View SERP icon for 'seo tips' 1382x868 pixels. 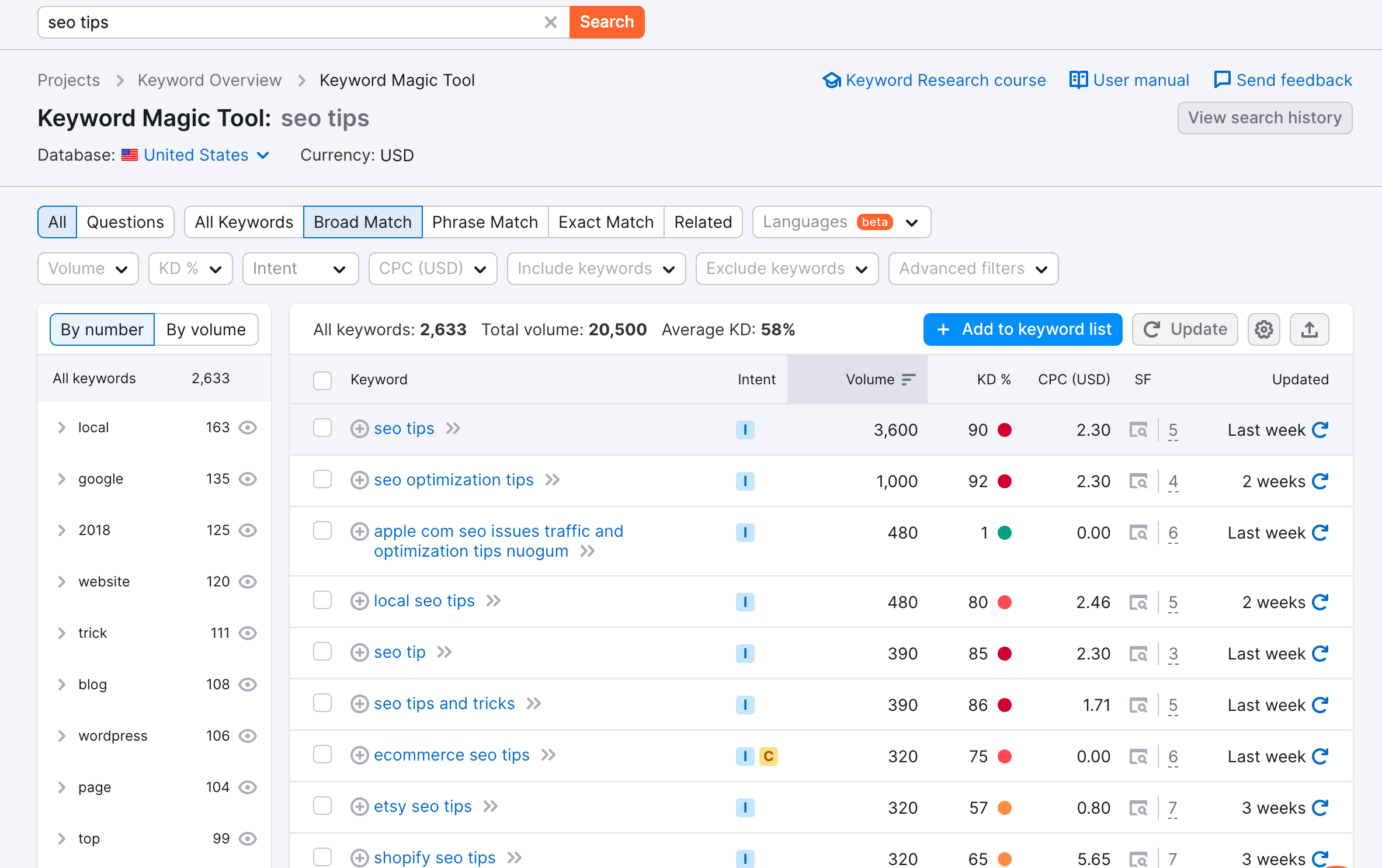pos(1138,430)
